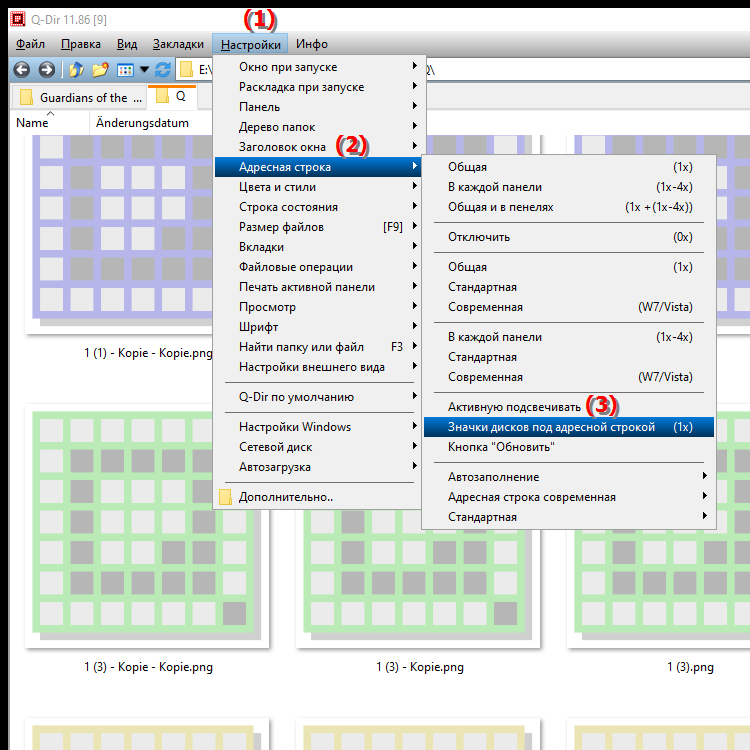This screenshot has width=750, height=750.
Task: Open Q-Dir по умолчанию submenu
Action: pyautogui.click(x=317, y=397)
